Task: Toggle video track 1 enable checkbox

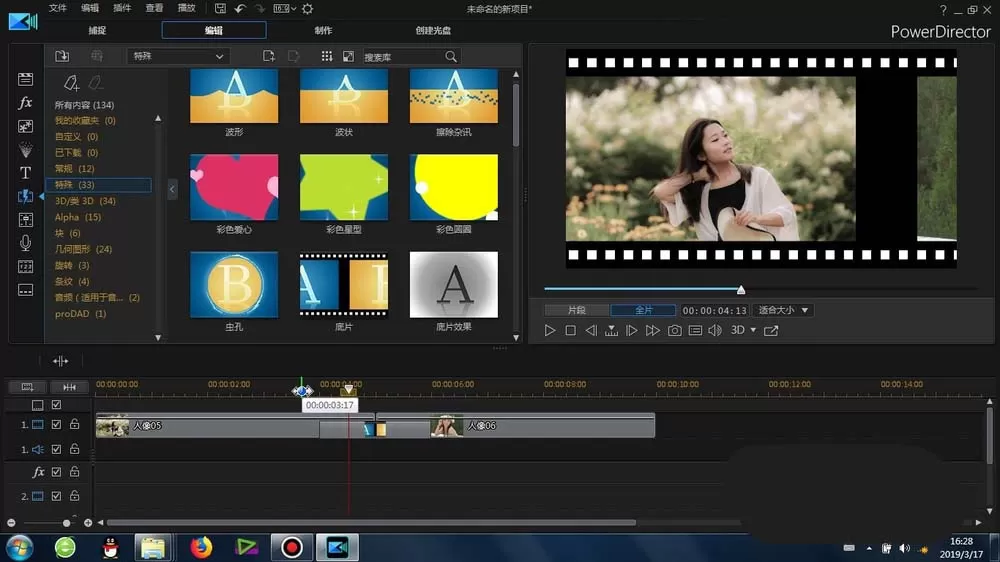Action: point(56,425)
